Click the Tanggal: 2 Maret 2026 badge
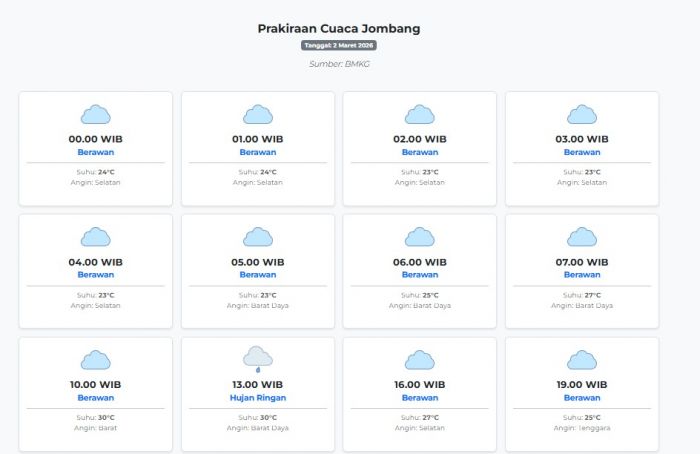700x454 pixels. (338, 46)
